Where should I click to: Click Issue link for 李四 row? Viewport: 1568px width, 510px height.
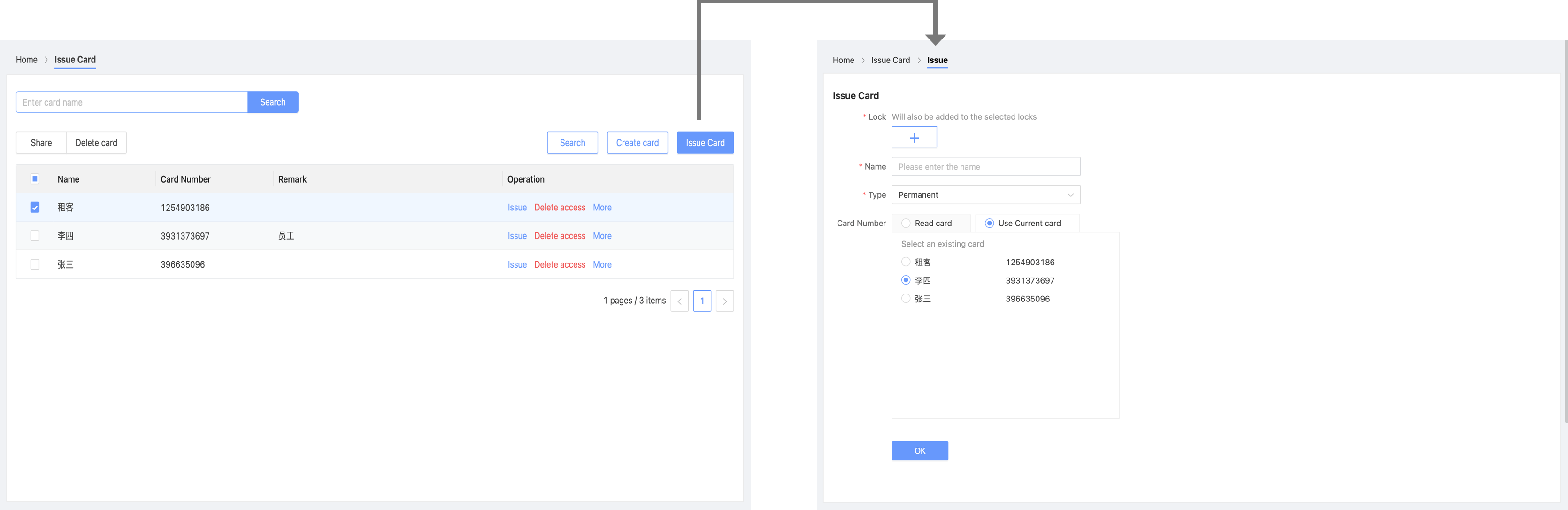517,236
